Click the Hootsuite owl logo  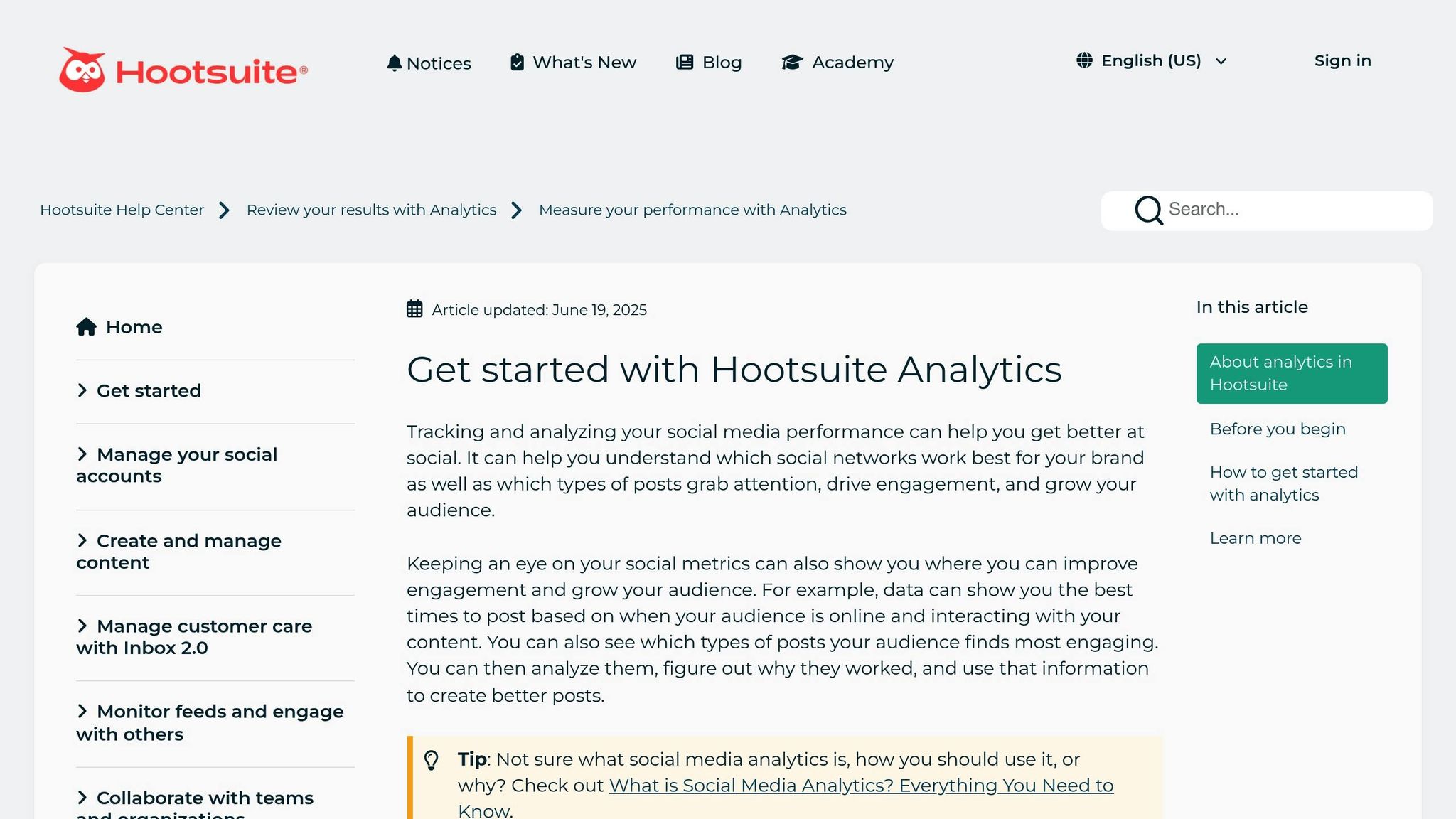(x=82, y=70)
